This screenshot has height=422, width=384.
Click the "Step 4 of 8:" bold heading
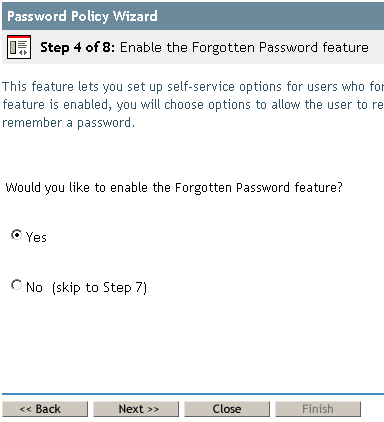coord(77,47)
